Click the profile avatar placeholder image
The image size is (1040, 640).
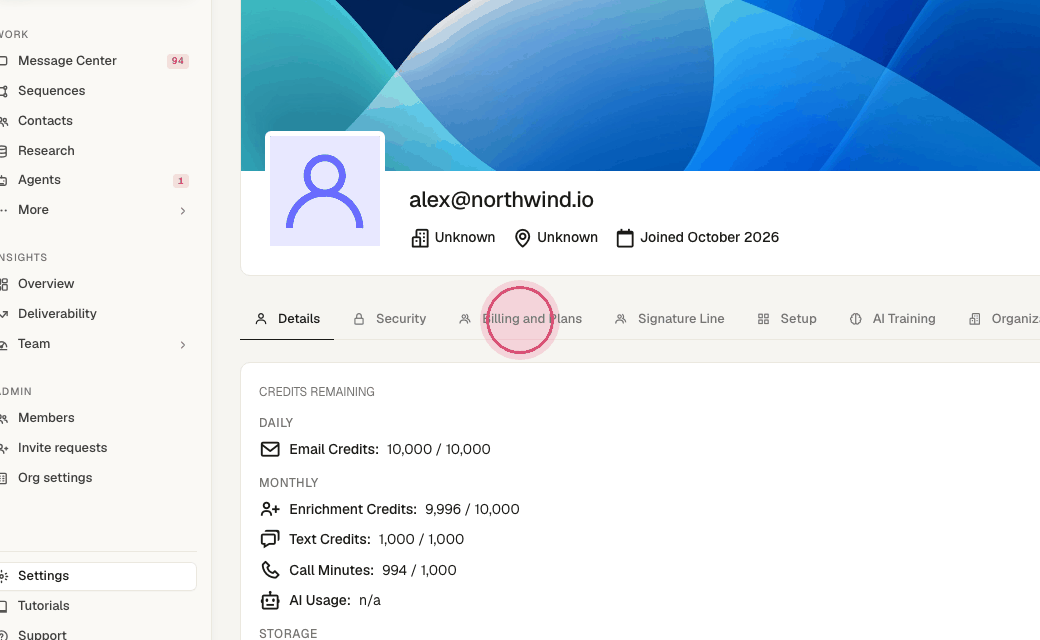click(x=325, y=191)
